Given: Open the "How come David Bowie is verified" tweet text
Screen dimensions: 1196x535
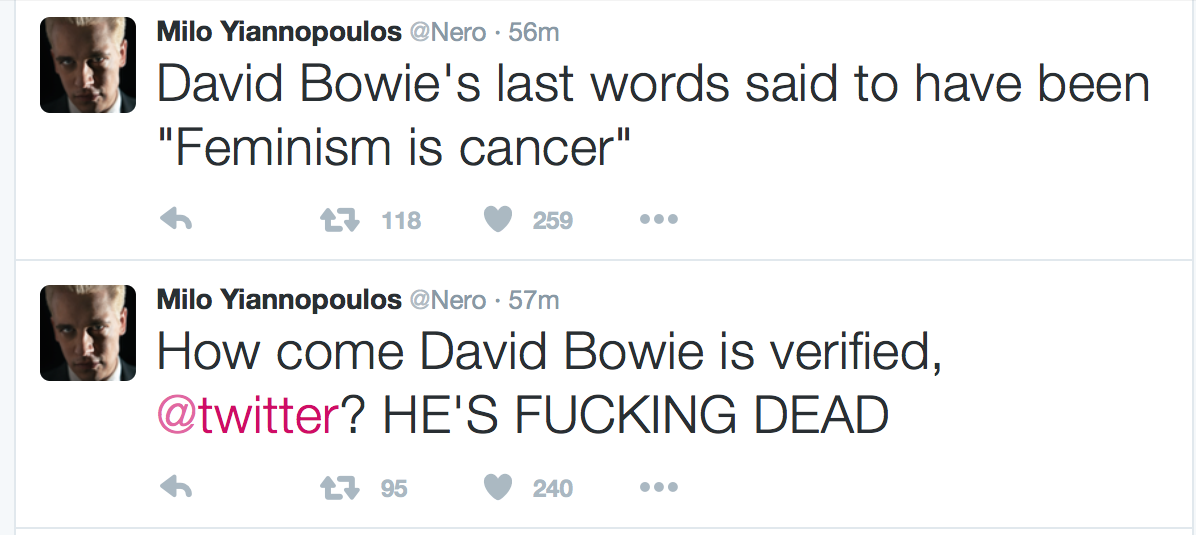Looking at the screenshot, I should click(x=548, y=355).
